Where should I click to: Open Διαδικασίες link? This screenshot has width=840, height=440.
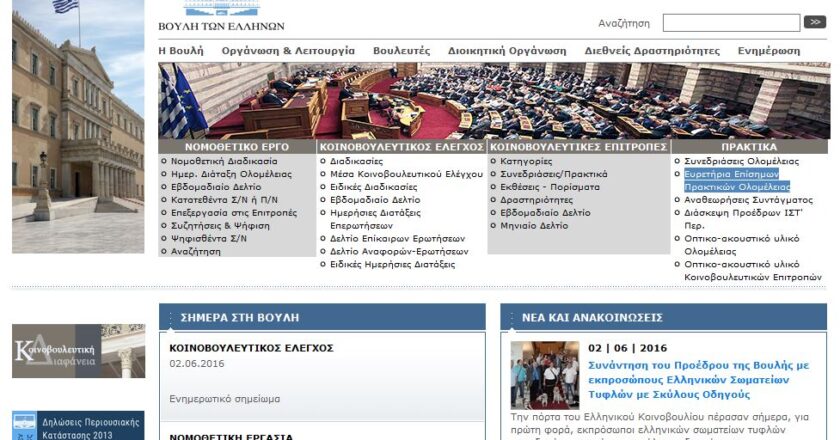(356, 161)
